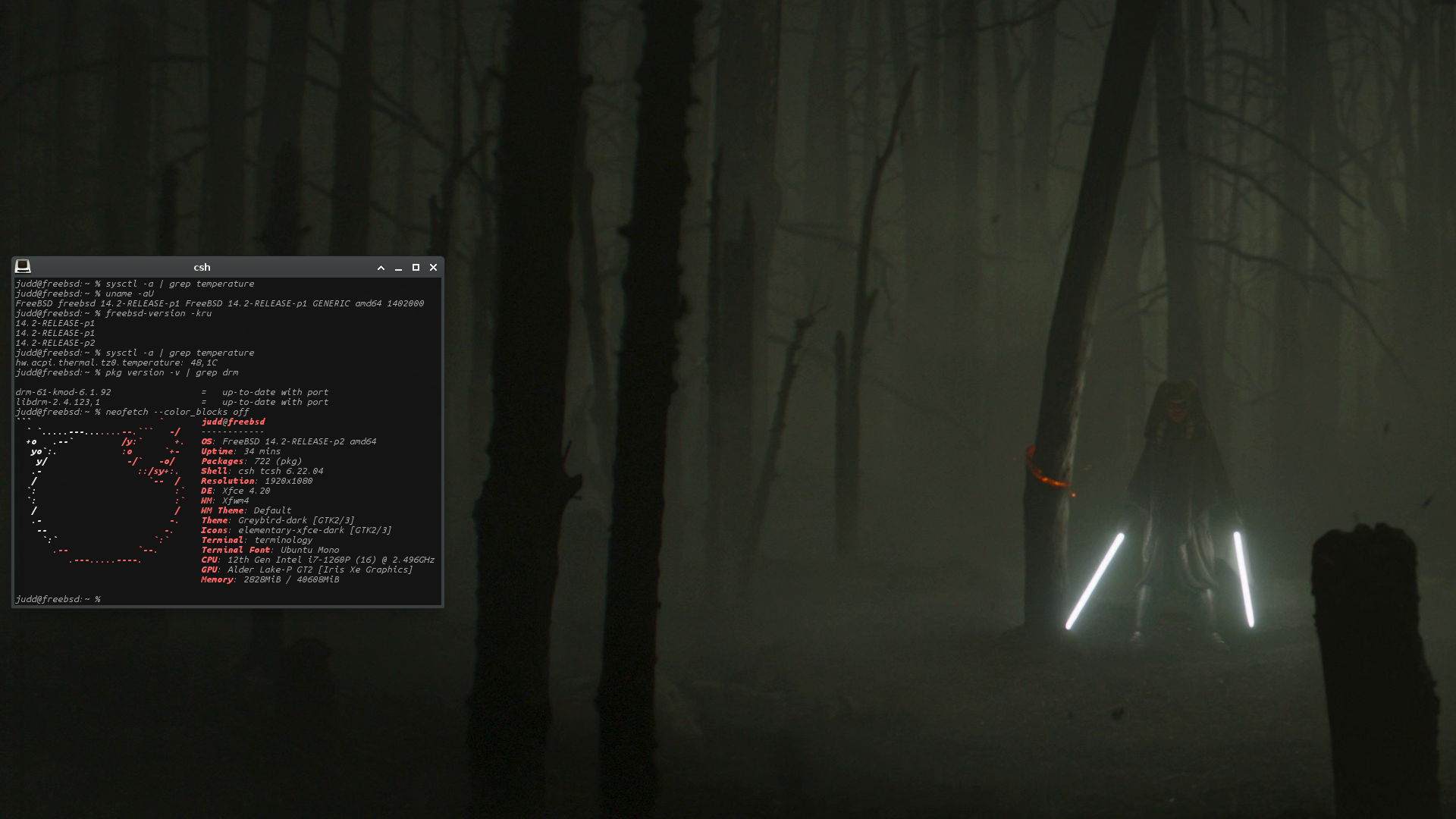Click the drm-61-kmod-6.1.92 package line

click(x=64, y=392)
